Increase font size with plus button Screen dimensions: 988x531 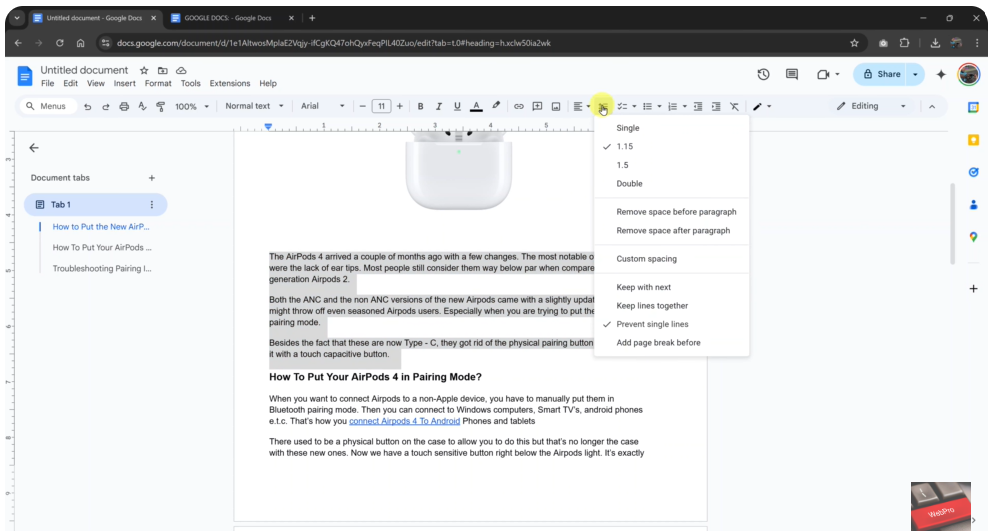pos(399,106)
